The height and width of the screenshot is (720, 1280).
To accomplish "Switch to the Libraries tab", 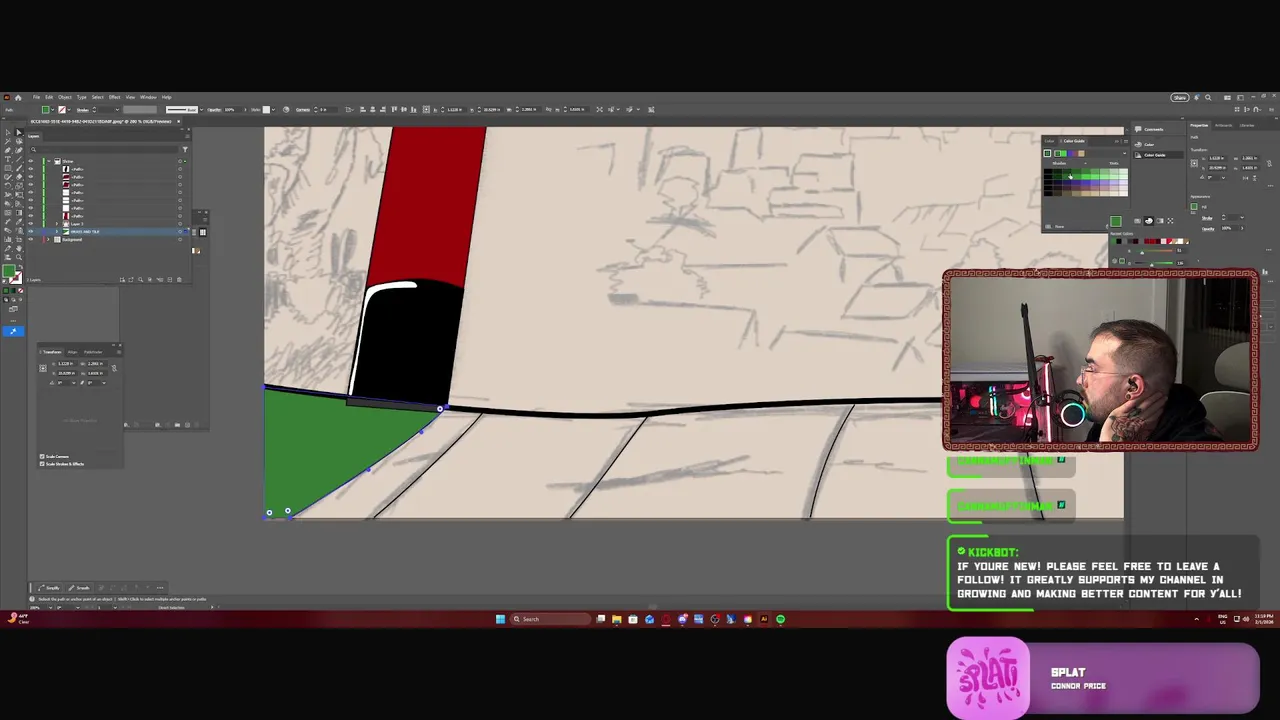I will point(1247,125).
